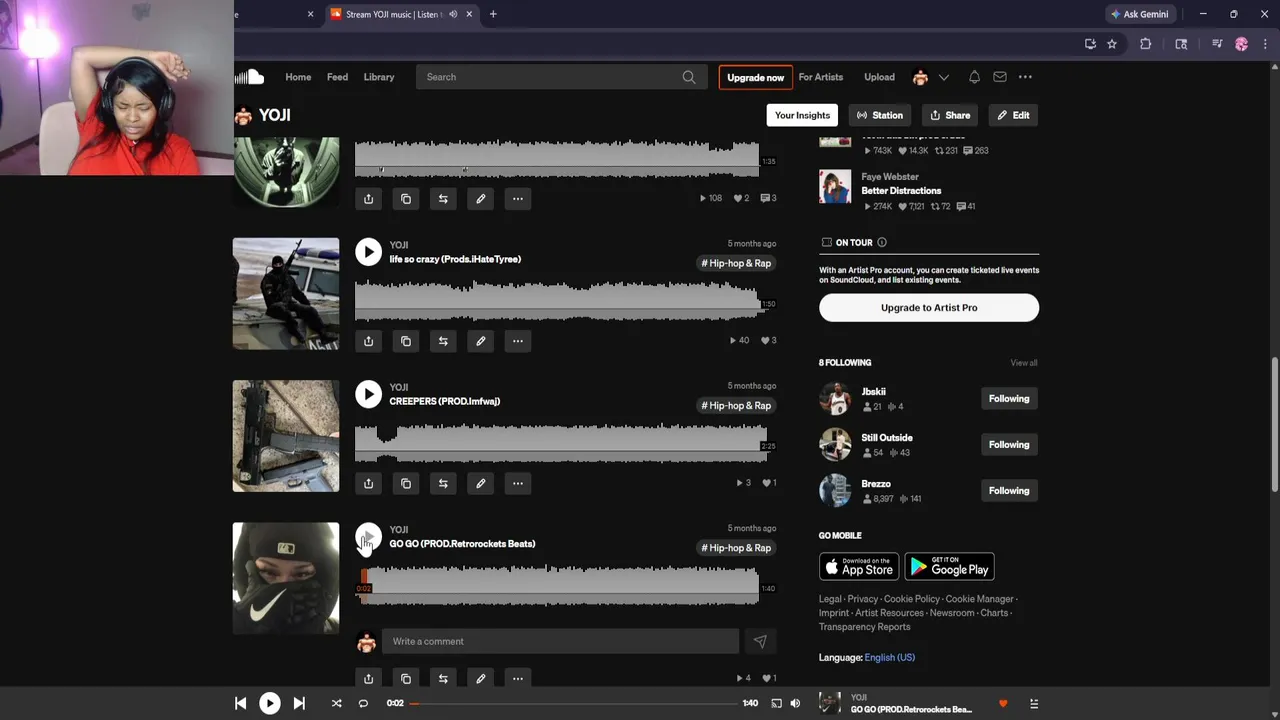
Task: Toggle repeat in the player
Action: click(x=363, y=703)
